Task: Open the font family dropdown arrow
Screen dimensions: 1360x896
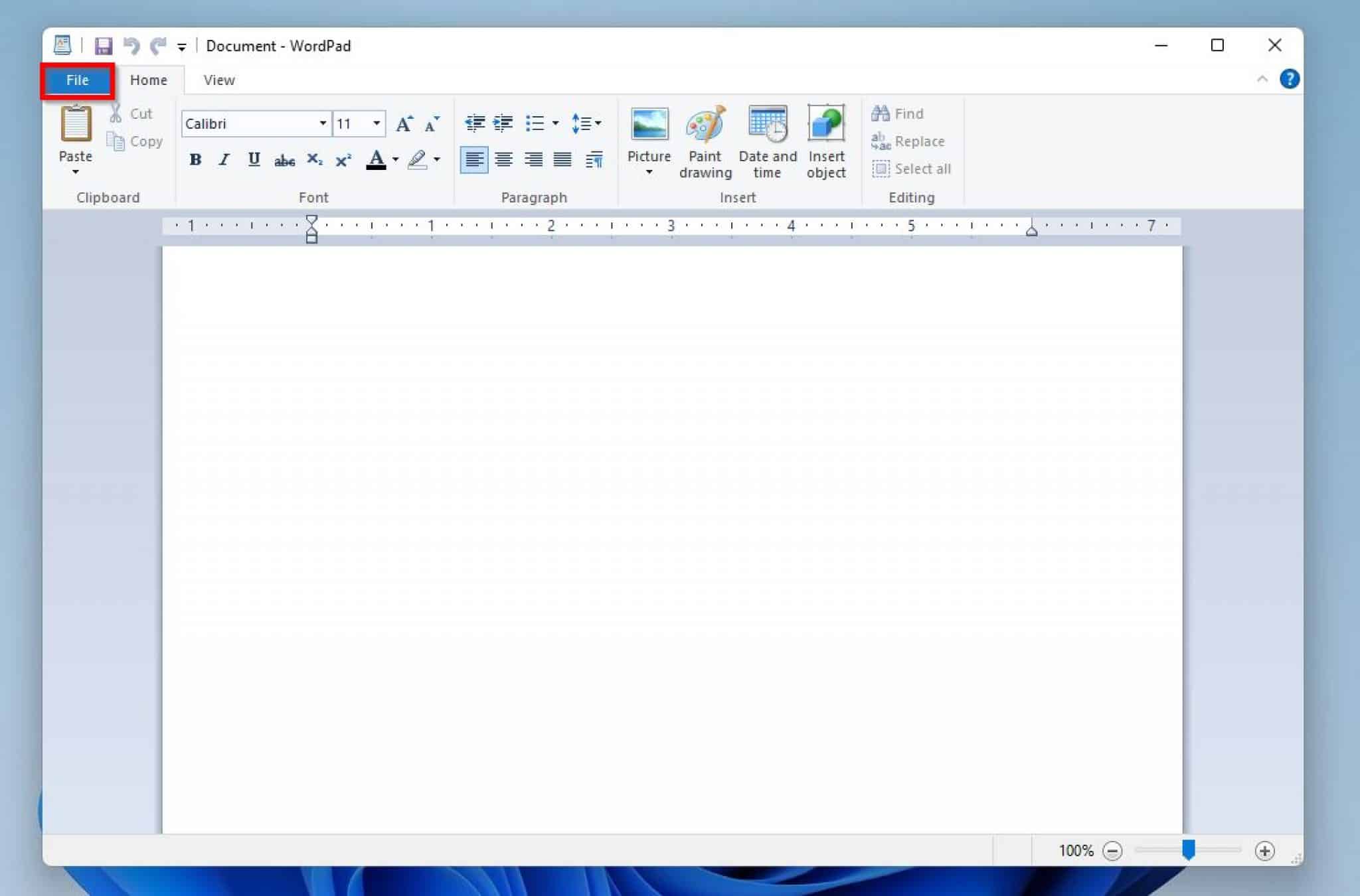Action: coord(322,123)
